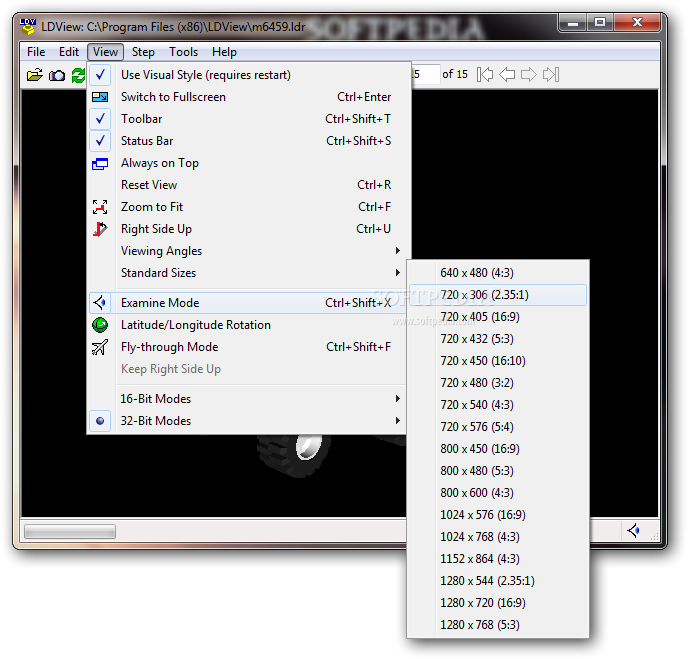Viewport: 688px width, 659px height.
Task: Select 1024 x 576 (16:9) size
Action: click(x=498, y=515)
